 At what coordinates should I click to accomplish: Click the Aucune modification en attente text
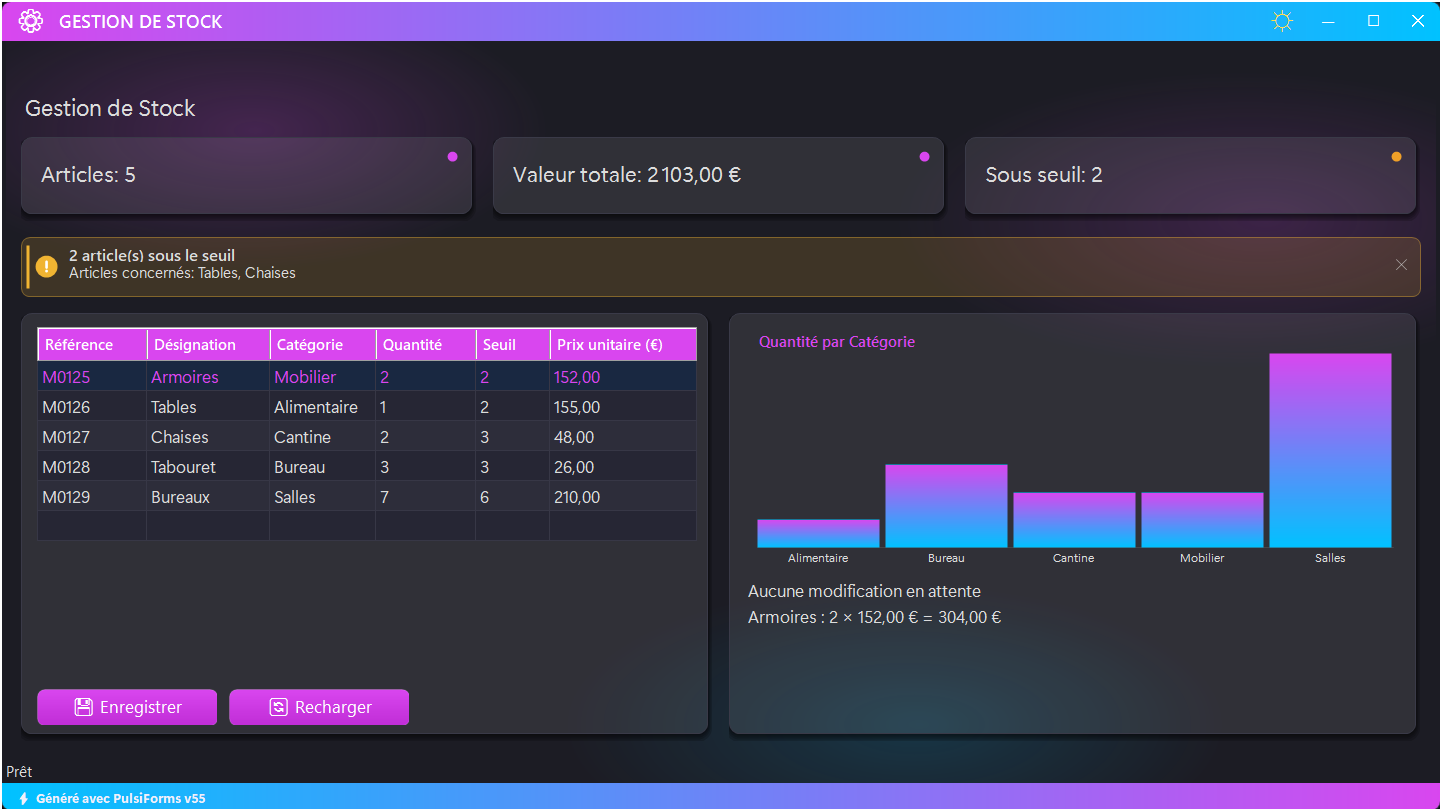(864, 591)
